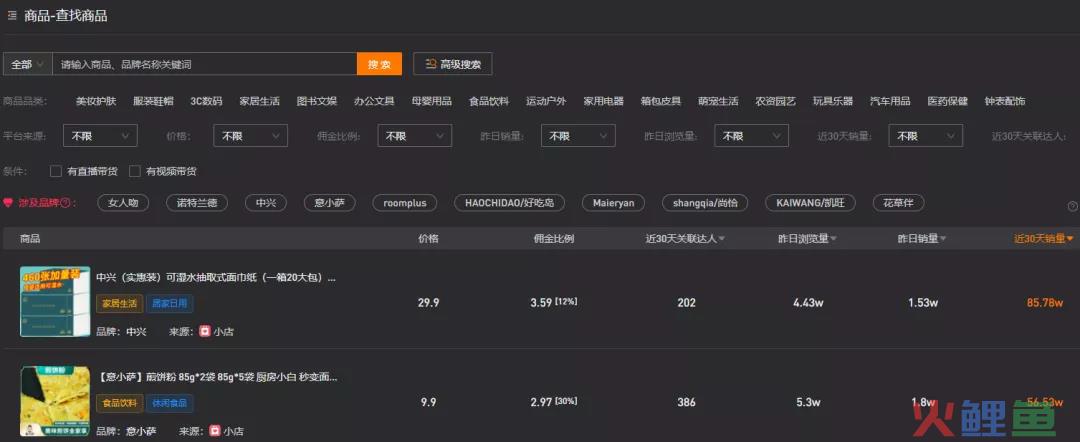Viewport: 1080px width, 442px height.
Task: Click the question mark icon after the brand tags
Action: click(1072, 207)
